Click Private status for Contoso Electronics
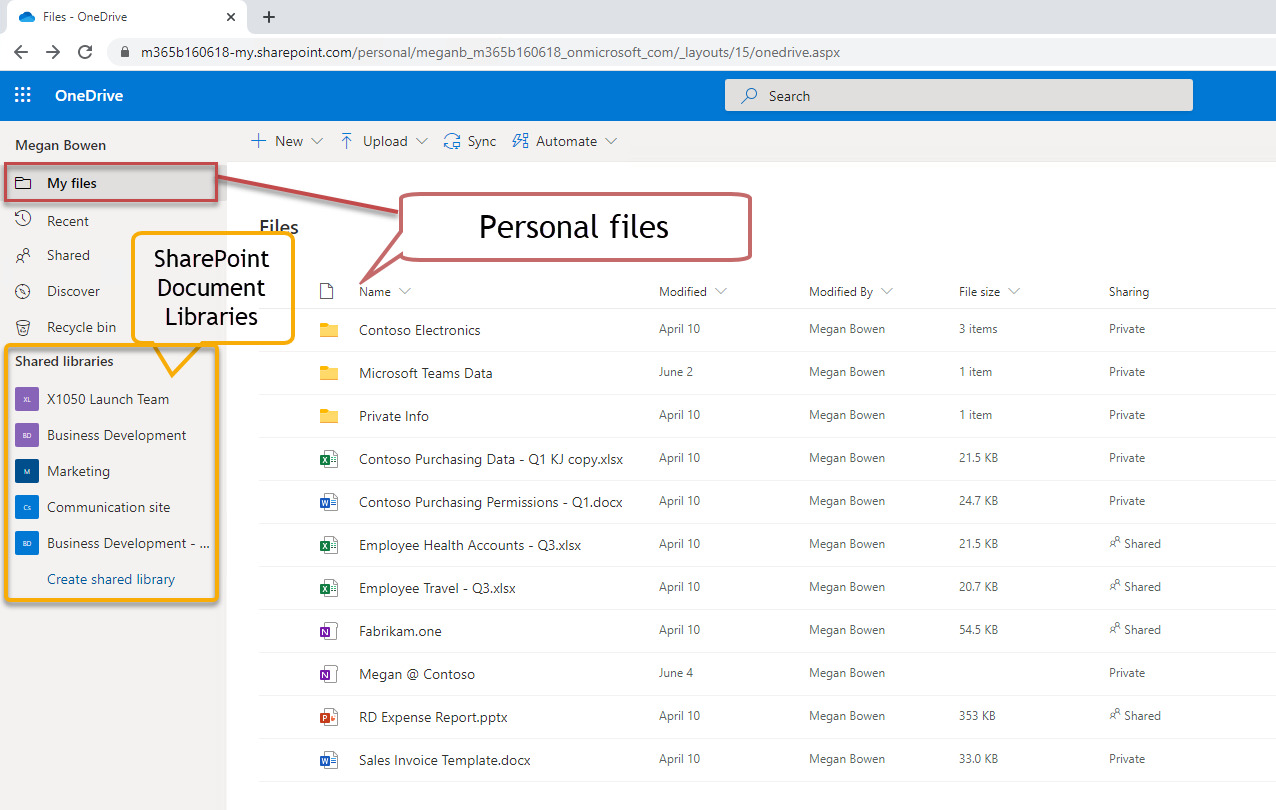 coord(1127,329)
